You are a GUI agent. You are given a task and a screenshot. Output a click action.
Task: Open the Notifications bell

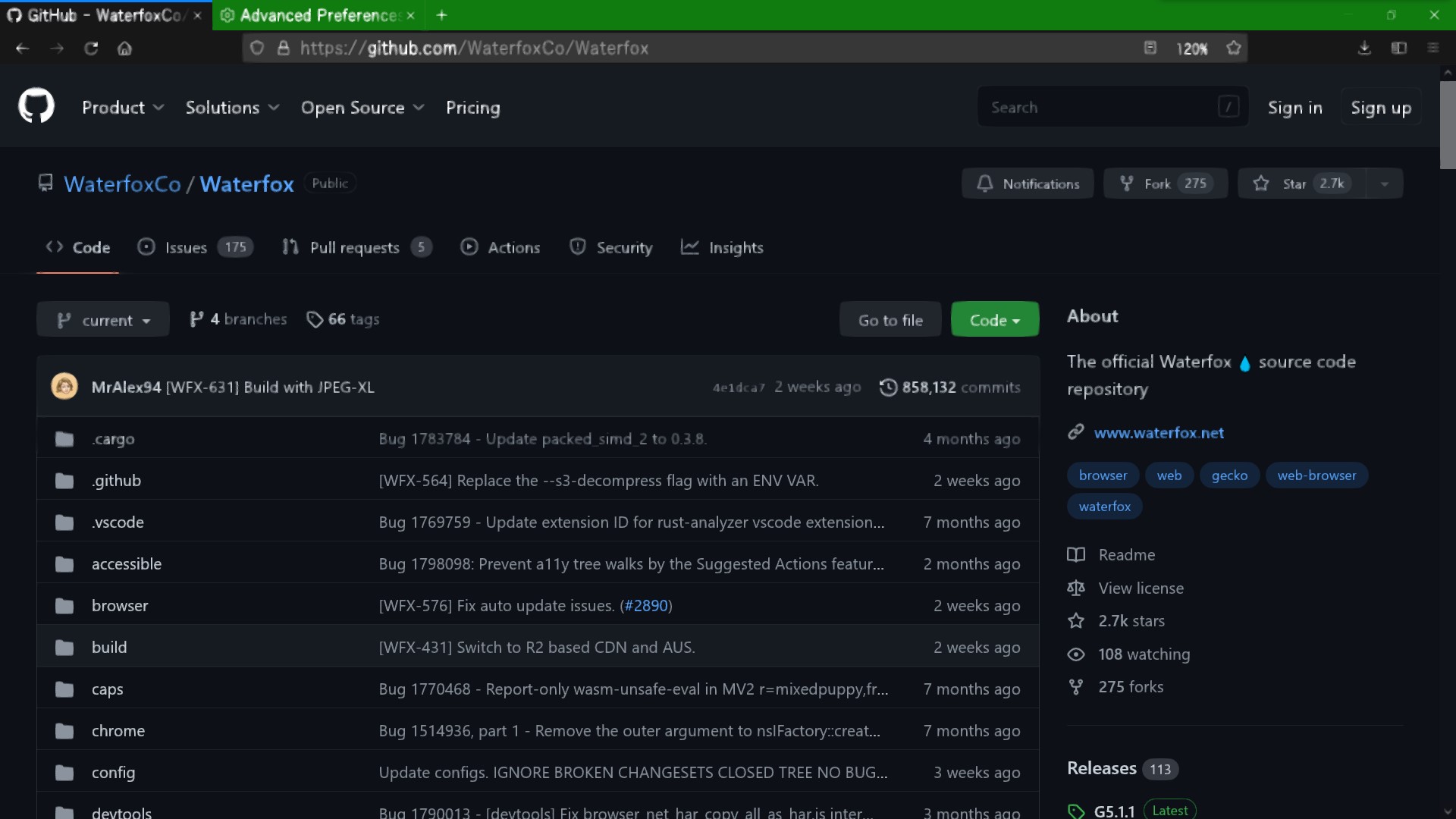pos(1028,183)
